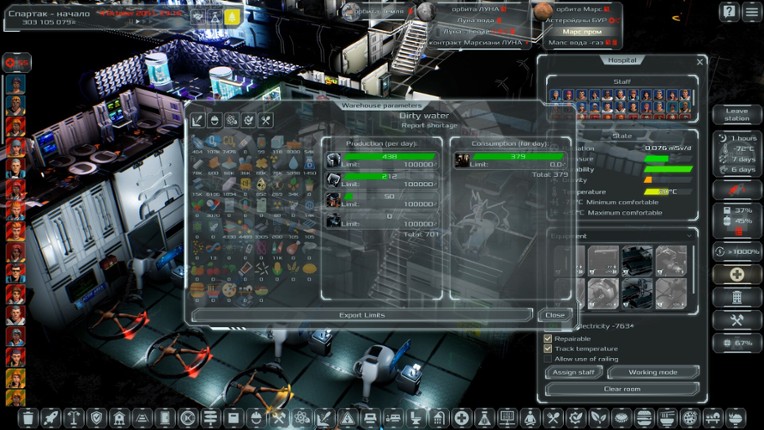Select the fork and knife warehouse filter
Viewport: 764px width, 430px height.
pyautogui.click(x=265, y=120)
